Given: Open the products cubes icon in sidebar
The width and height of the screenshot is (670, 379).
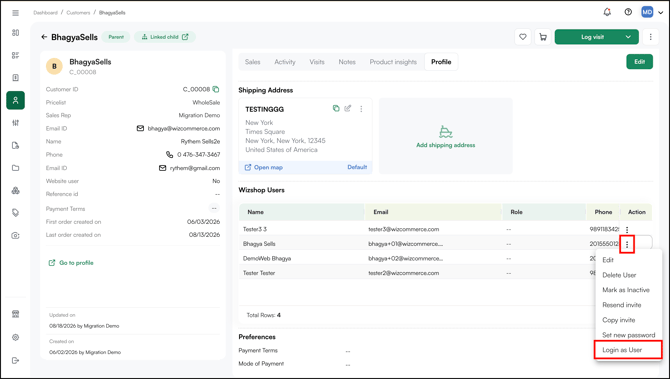Looking at the screenshot, I should pos(15,190).
